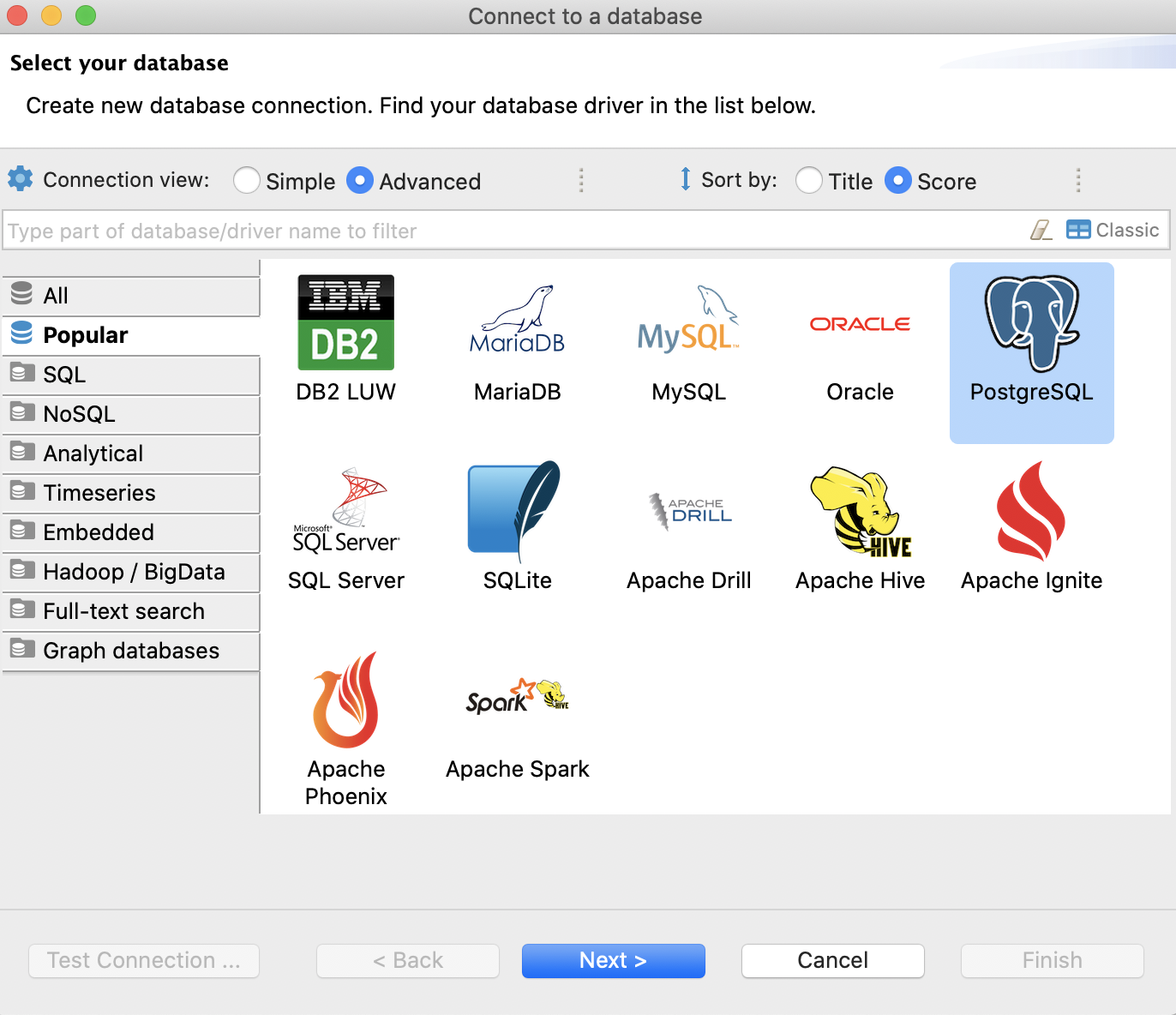Choose the Apache Ignite flame icon
Viewport: 1176px width, 1015px height.
(1031, 511)
